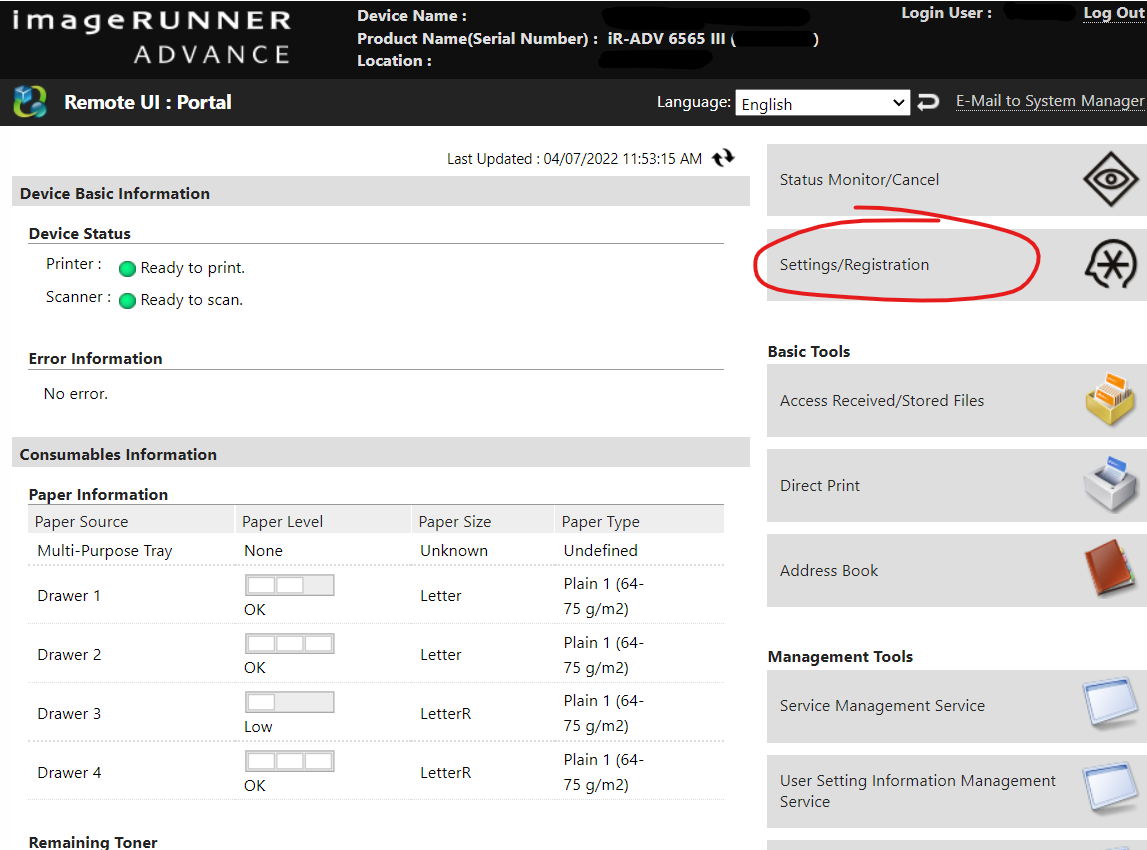Viewport: 1147px width, 850px height.
Task: Click E-Mail to System Manager link
Action: (1049, 101)
